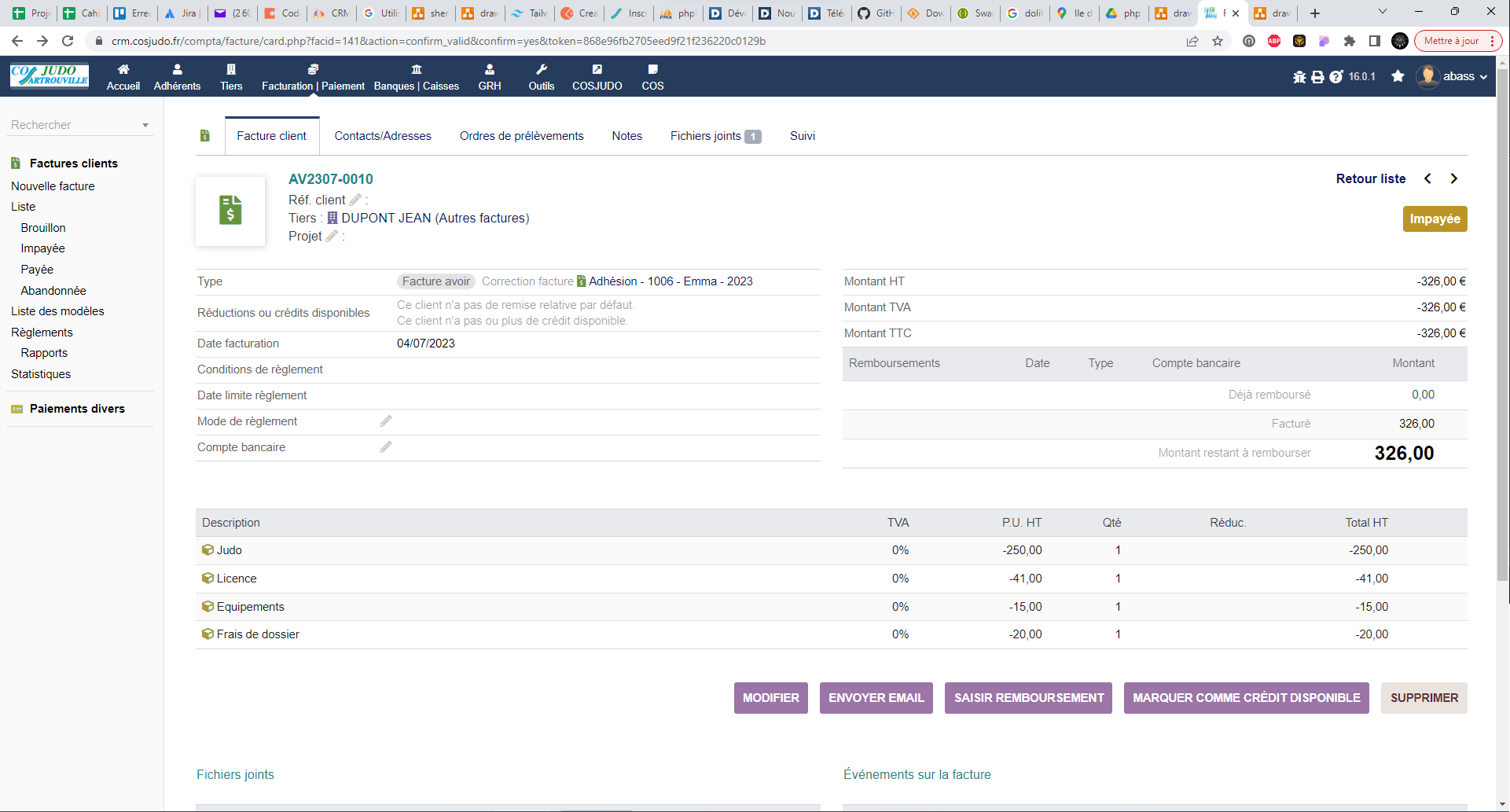
Task: Bookmark this page with the browser star
Action: tap(1218, 41)
